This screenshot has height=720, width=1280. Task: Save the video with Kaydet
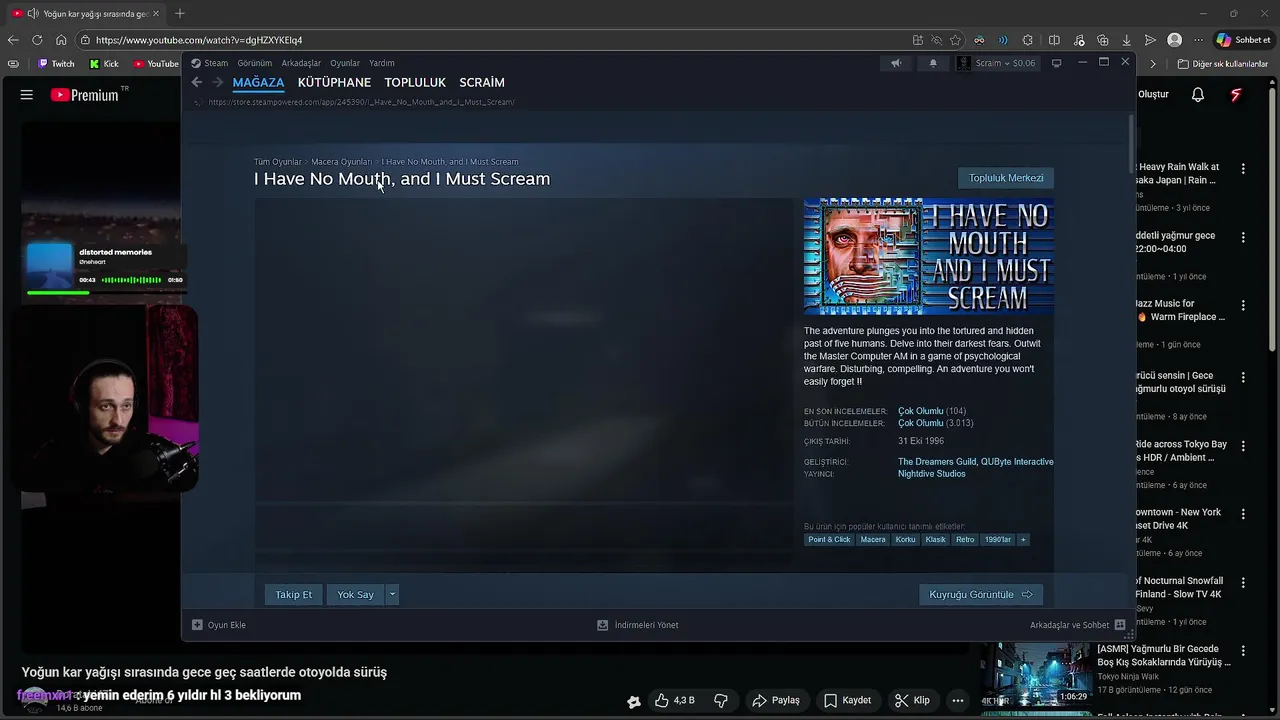click(848, 700)
